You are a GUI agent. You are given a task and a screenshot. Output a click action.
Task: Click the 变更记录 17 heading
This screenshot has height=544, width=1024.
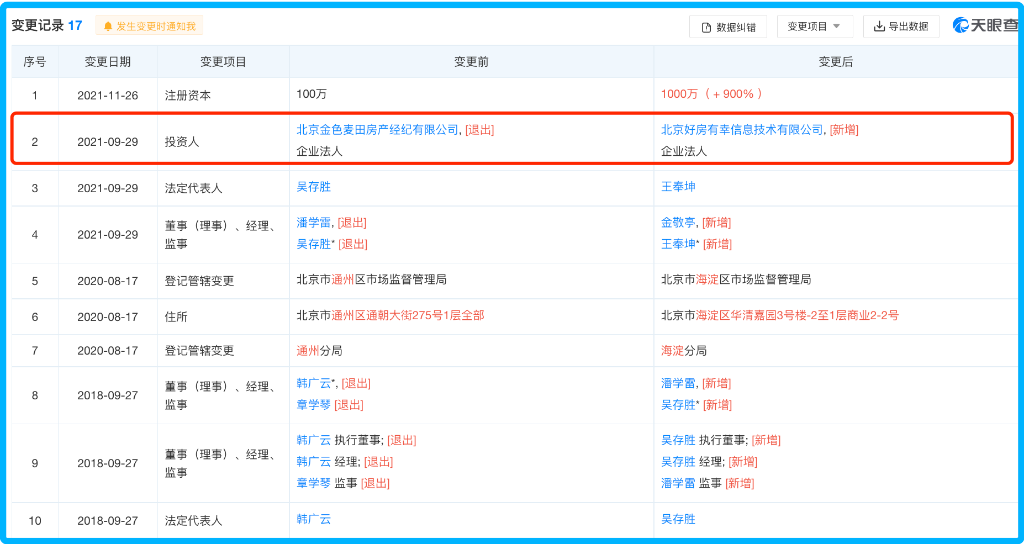point(47,25)
